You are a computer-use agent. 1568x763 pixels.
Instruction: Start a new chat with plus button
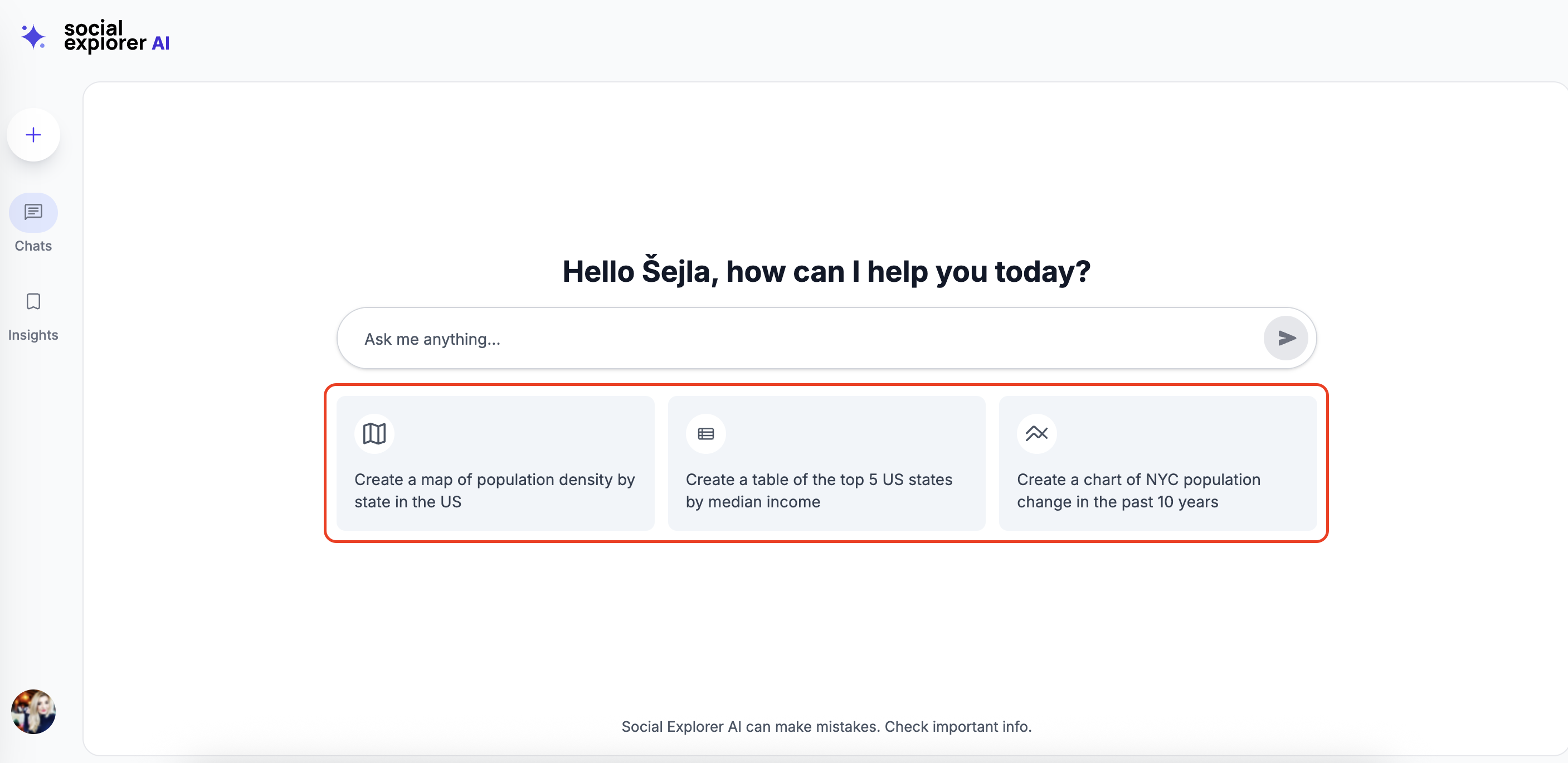pyautogui.click(x=33, y=134)
